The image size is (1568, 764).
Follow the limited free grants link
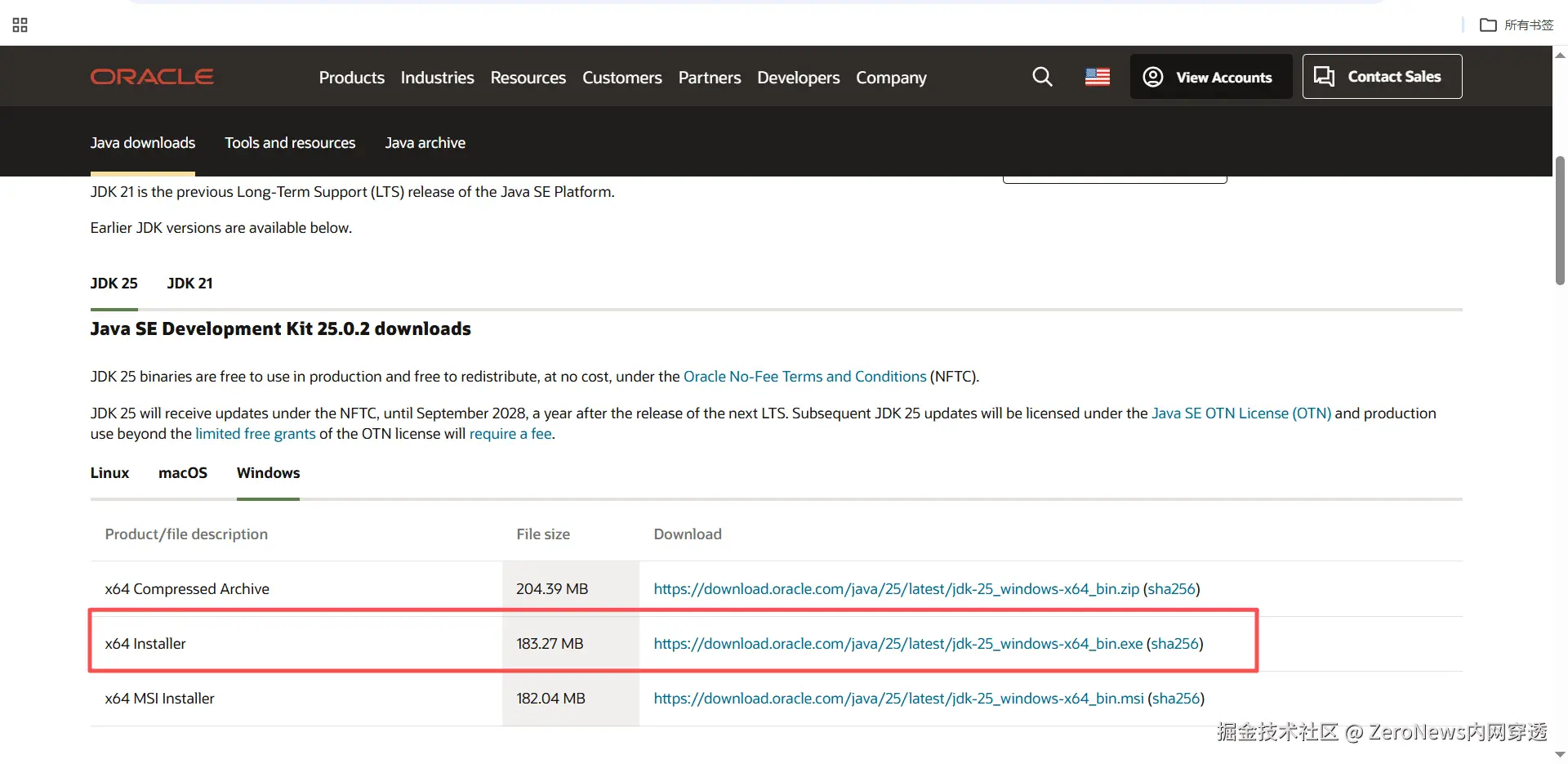tap(256, 434)
